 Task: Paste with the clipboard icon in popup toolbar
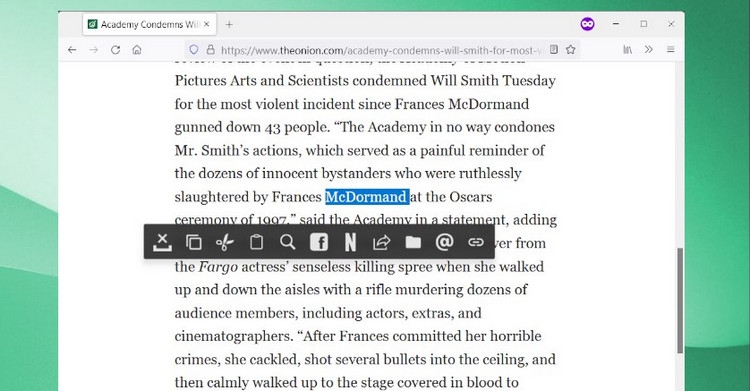click(256, 242)
